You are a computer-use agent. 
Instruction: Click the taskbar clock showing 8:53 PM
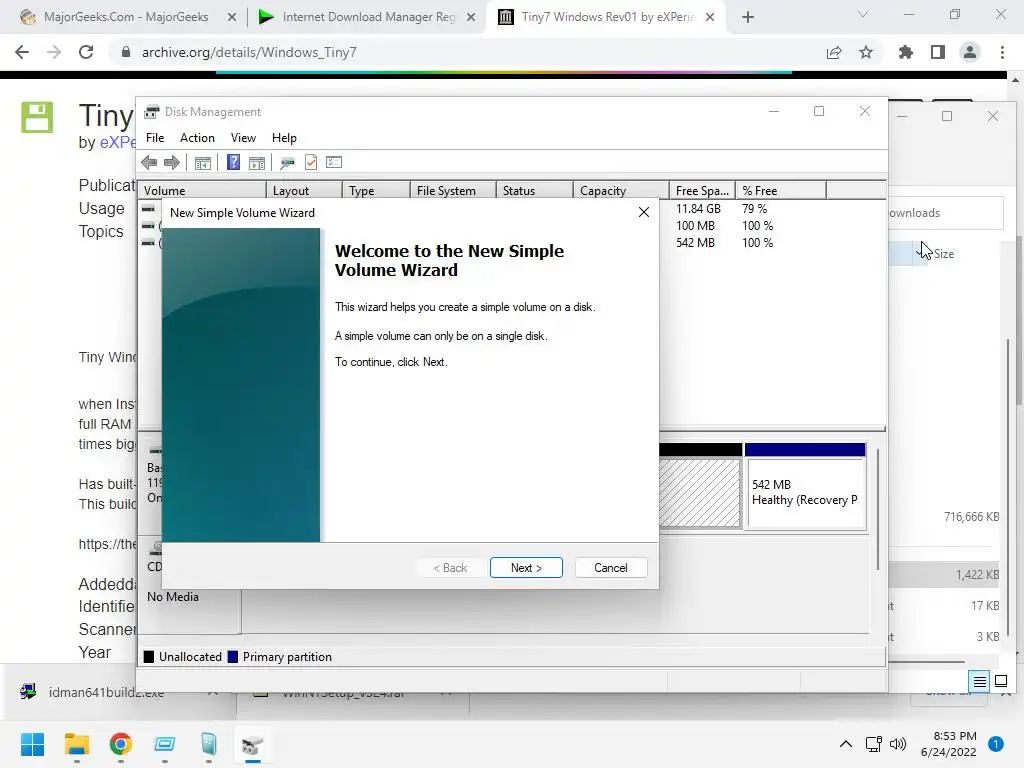[x=949, y=744]
